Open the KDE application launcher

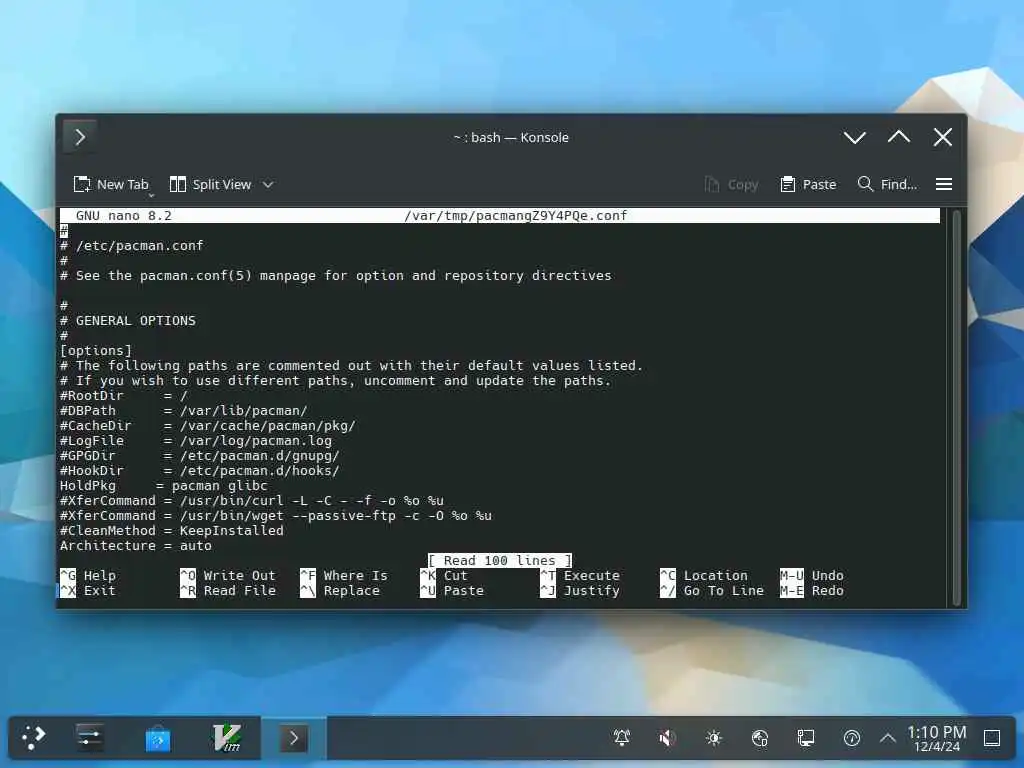tap(33, 738)
